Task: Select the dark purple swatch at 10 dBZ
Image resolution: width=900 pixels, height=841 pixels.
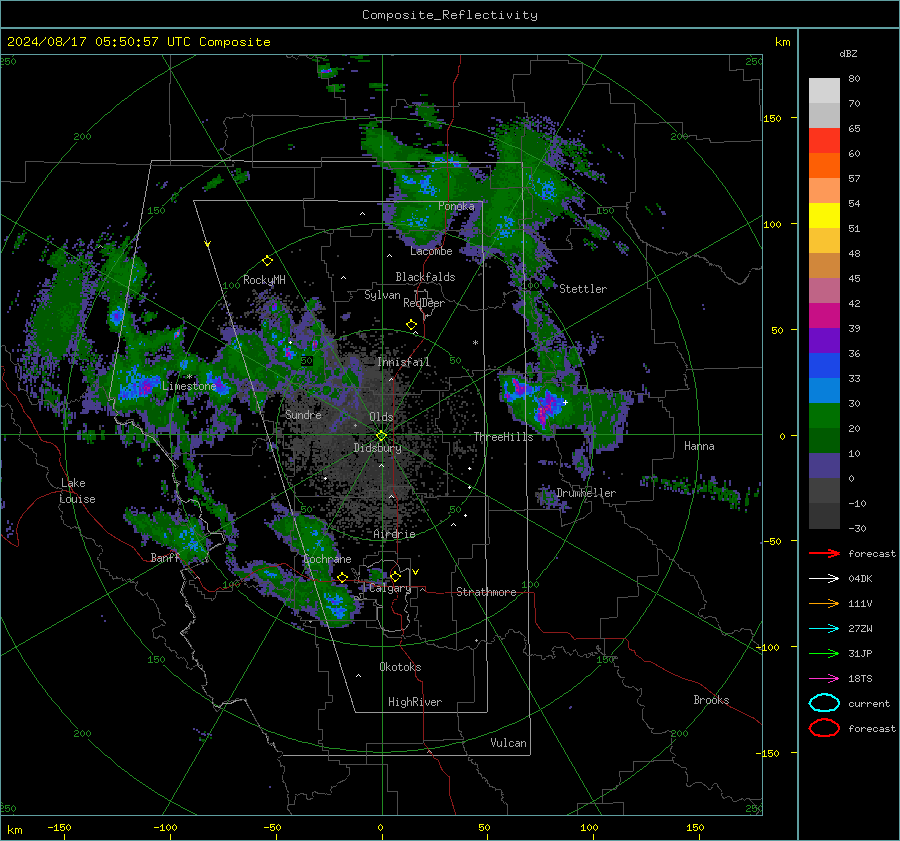Action: pos(824,465)
